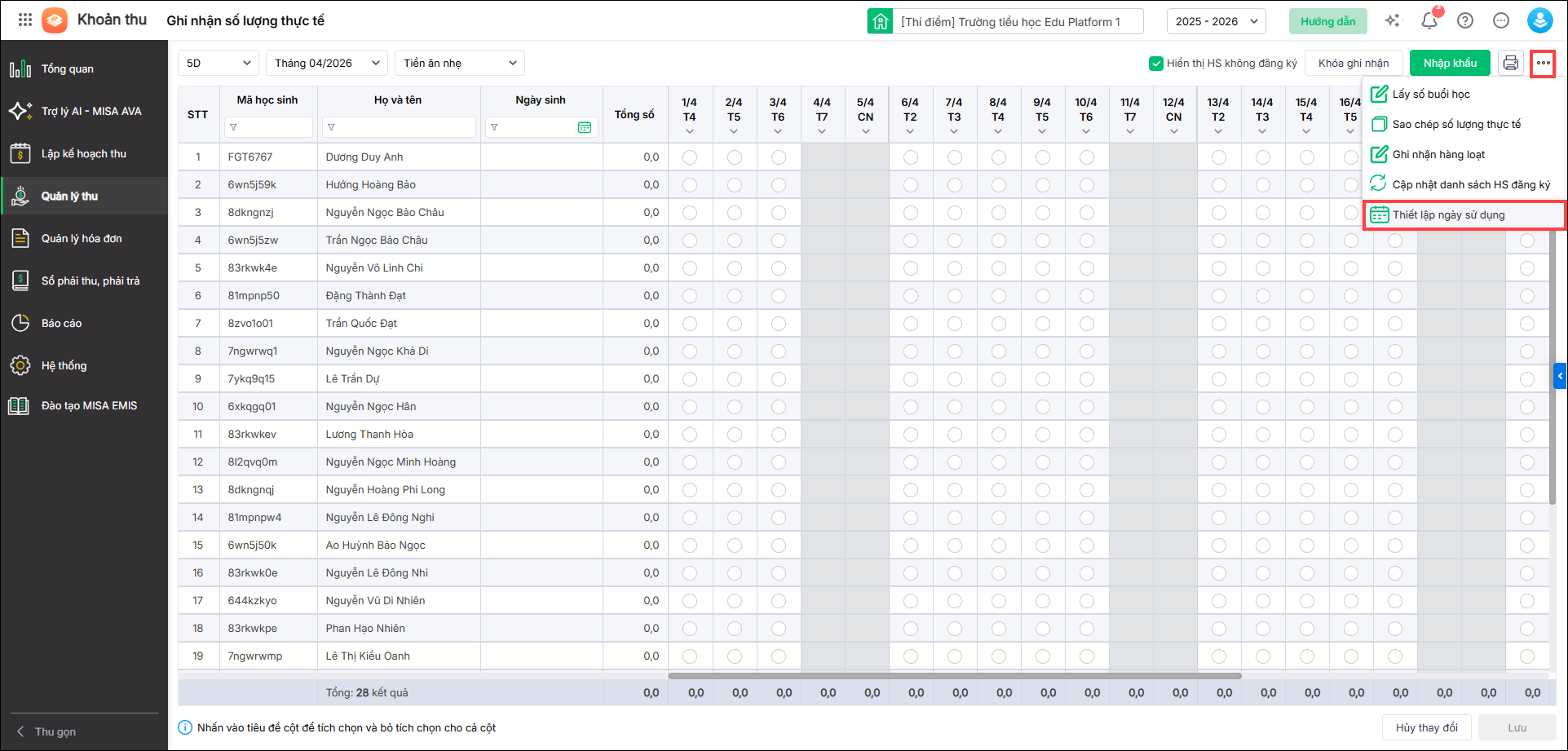Uncheck 'Hiển thị HS không đăng ký' checkbox
Image resolution: width=1568 pixels, height=751 pixels.
[1155, 64]
